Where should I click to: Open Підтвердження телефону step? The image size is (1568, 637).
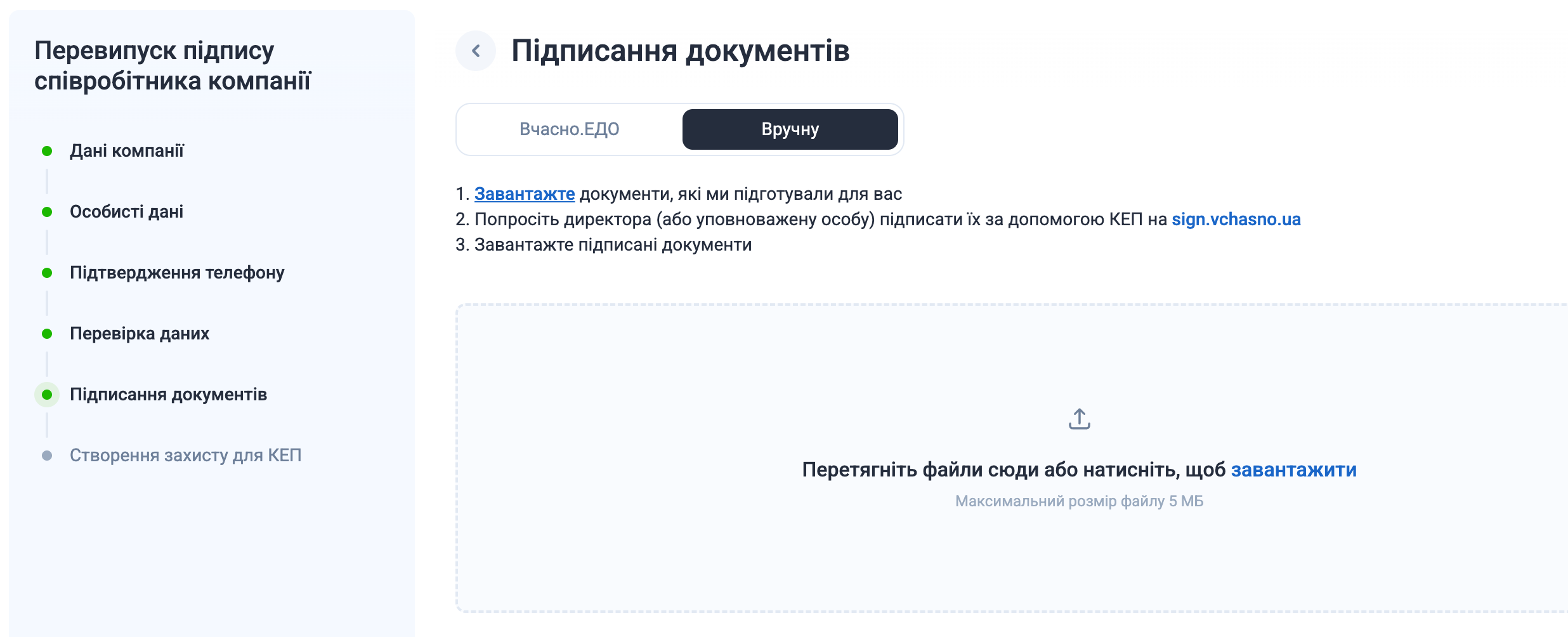click(x=177, y=273)
